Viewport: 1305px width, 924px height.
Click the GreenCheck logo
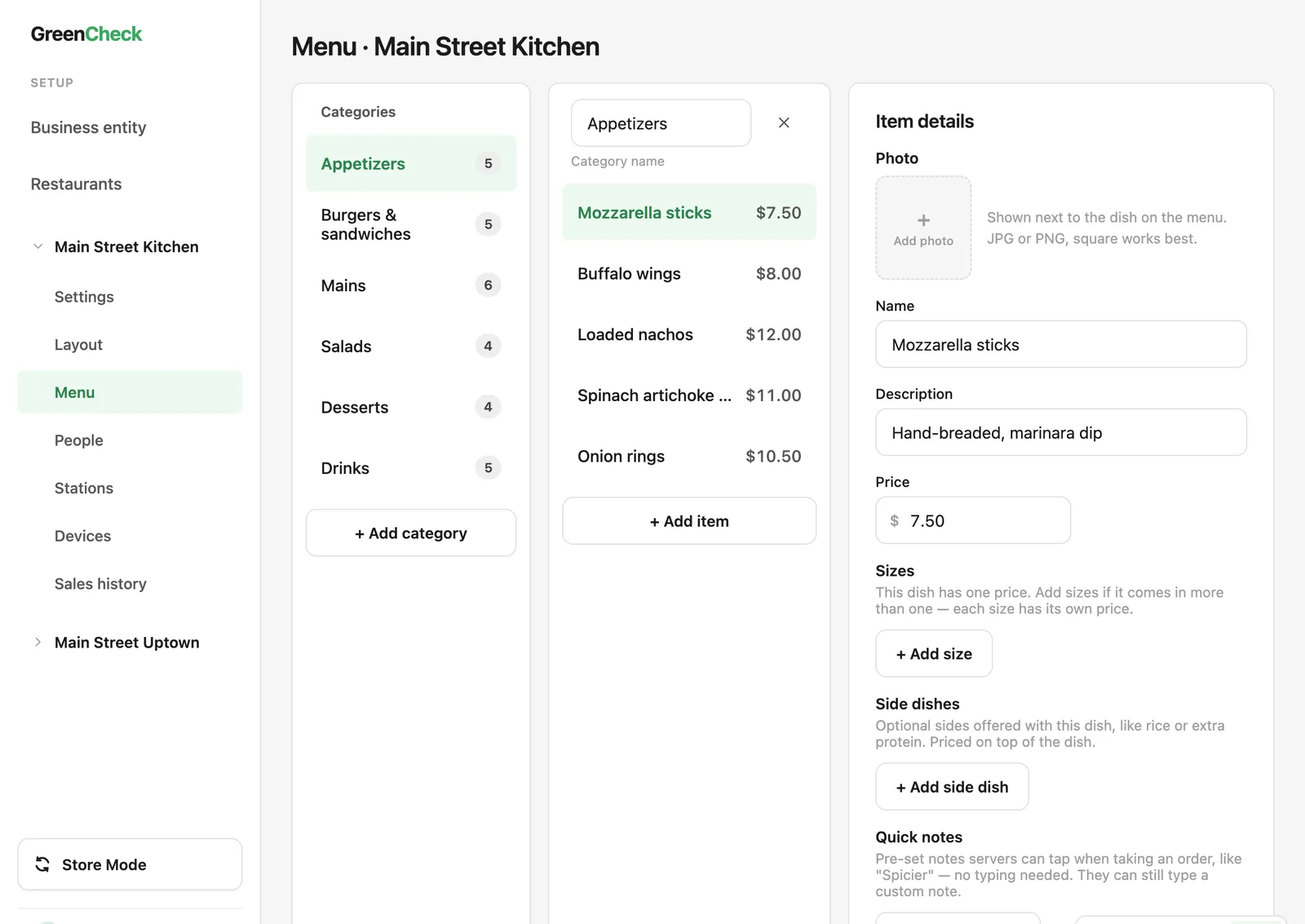click(x=86, y=34)
